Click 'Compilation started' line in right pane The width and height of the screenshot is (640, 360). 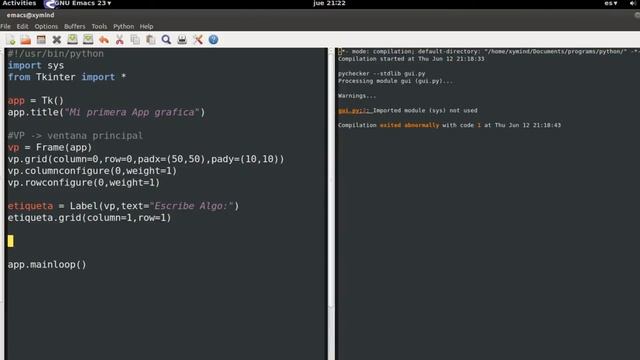411,59
